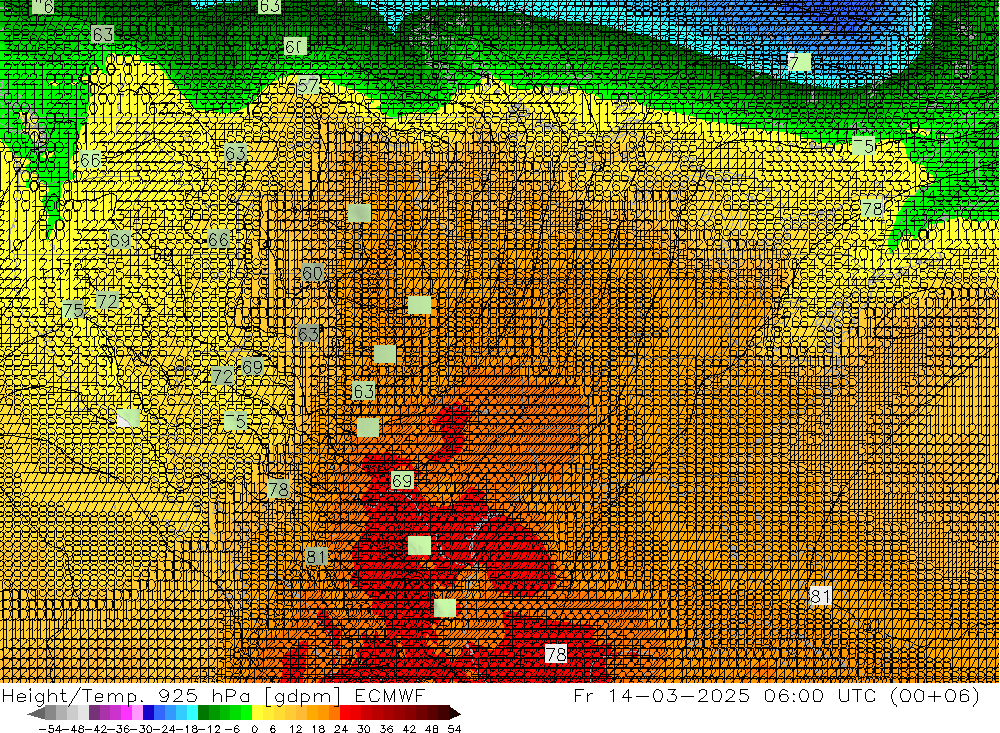The width and height of the screenshot is (1000, 733).
Task: Click the white '81' label on the right
Action: pos(820,596)
